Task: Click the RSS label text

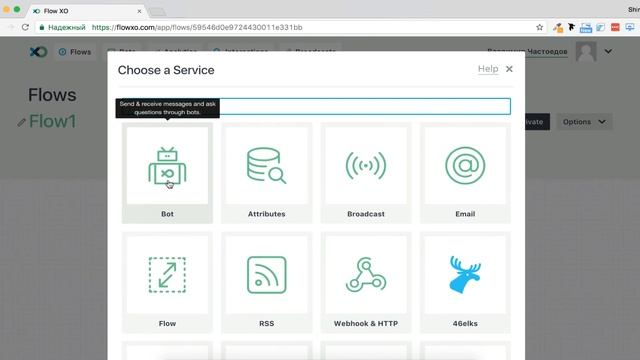Action: click(267, 323)
